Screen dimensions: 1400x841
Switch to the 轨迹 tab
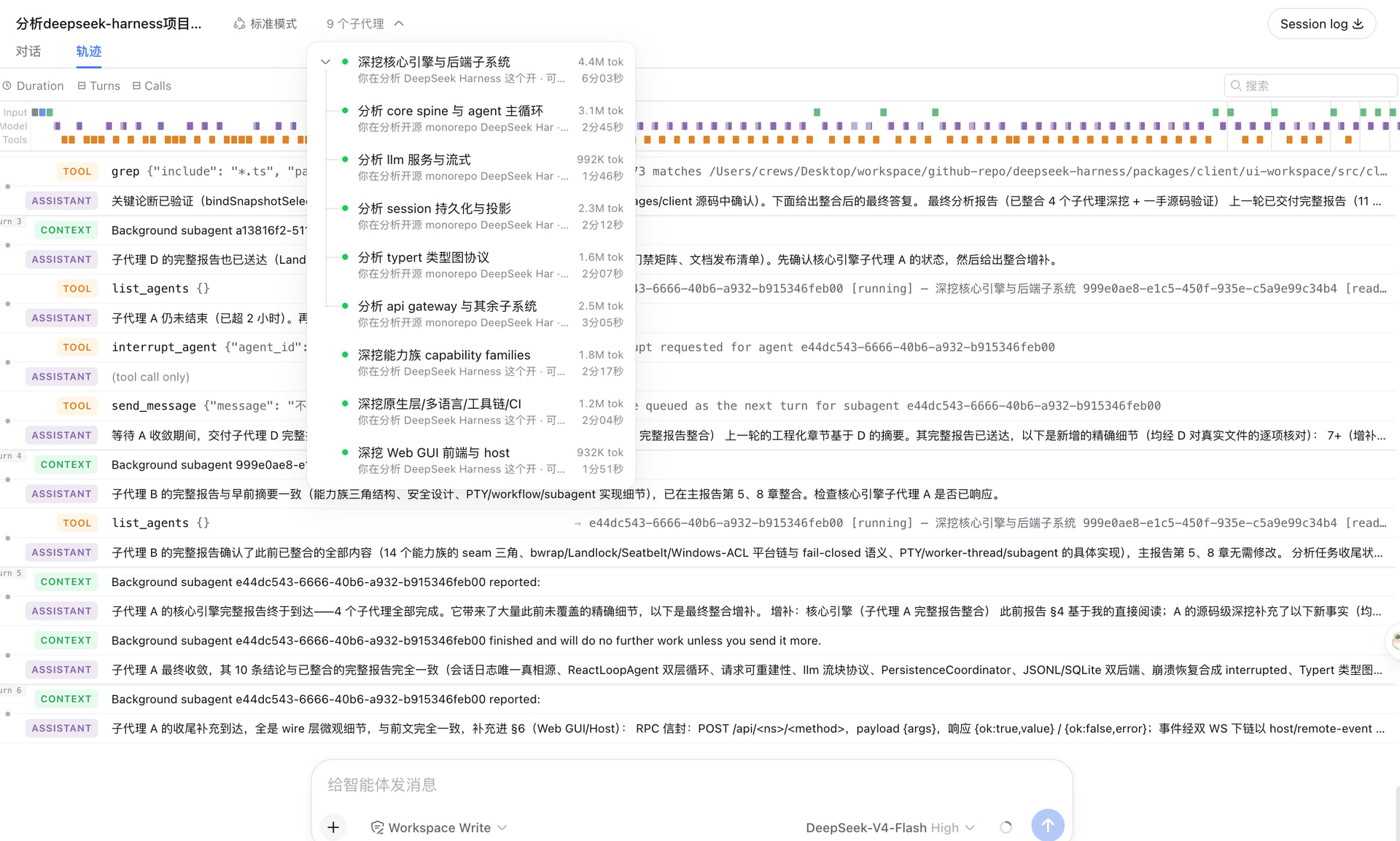pos(89,52)
